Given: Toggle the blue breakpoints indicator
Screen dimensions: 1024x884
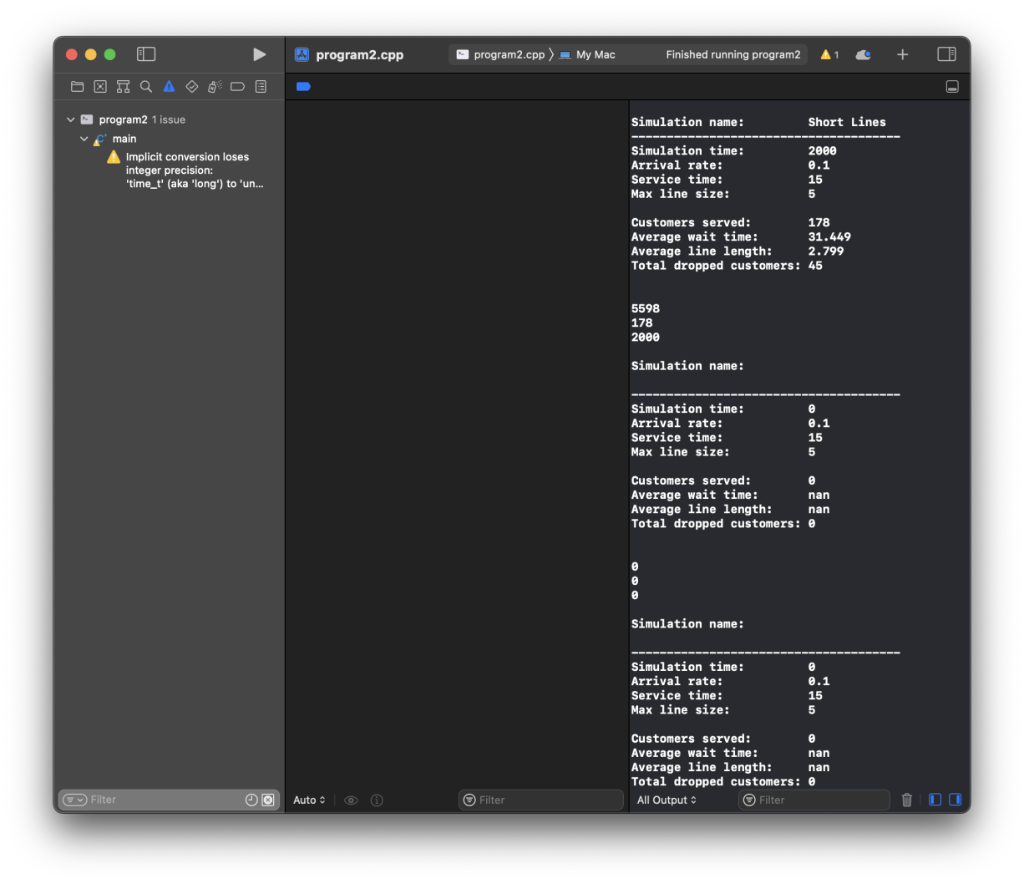Looking at the screenshot, I should [303, 86].
